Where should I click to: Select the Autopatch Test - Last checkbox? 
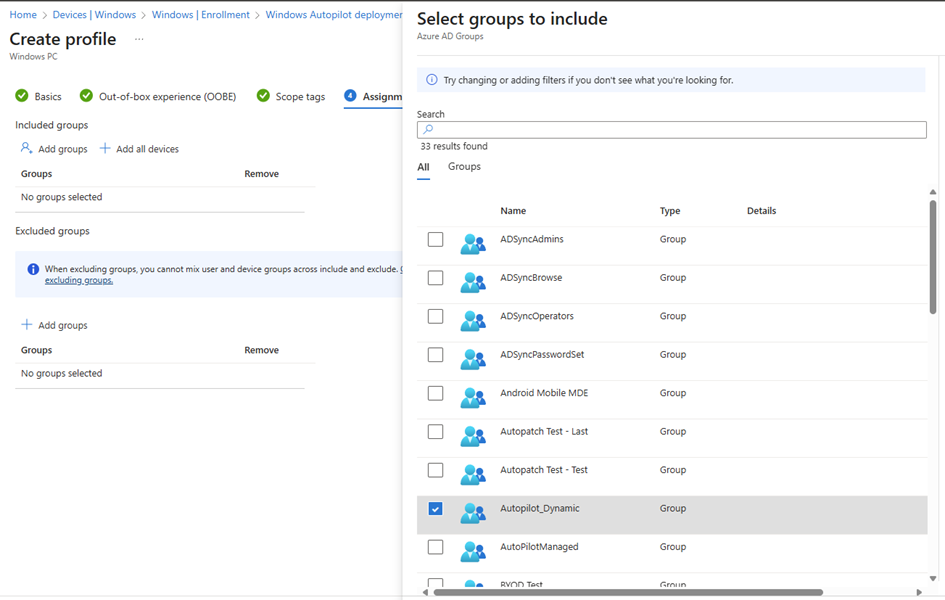click(x=435, y=432)
